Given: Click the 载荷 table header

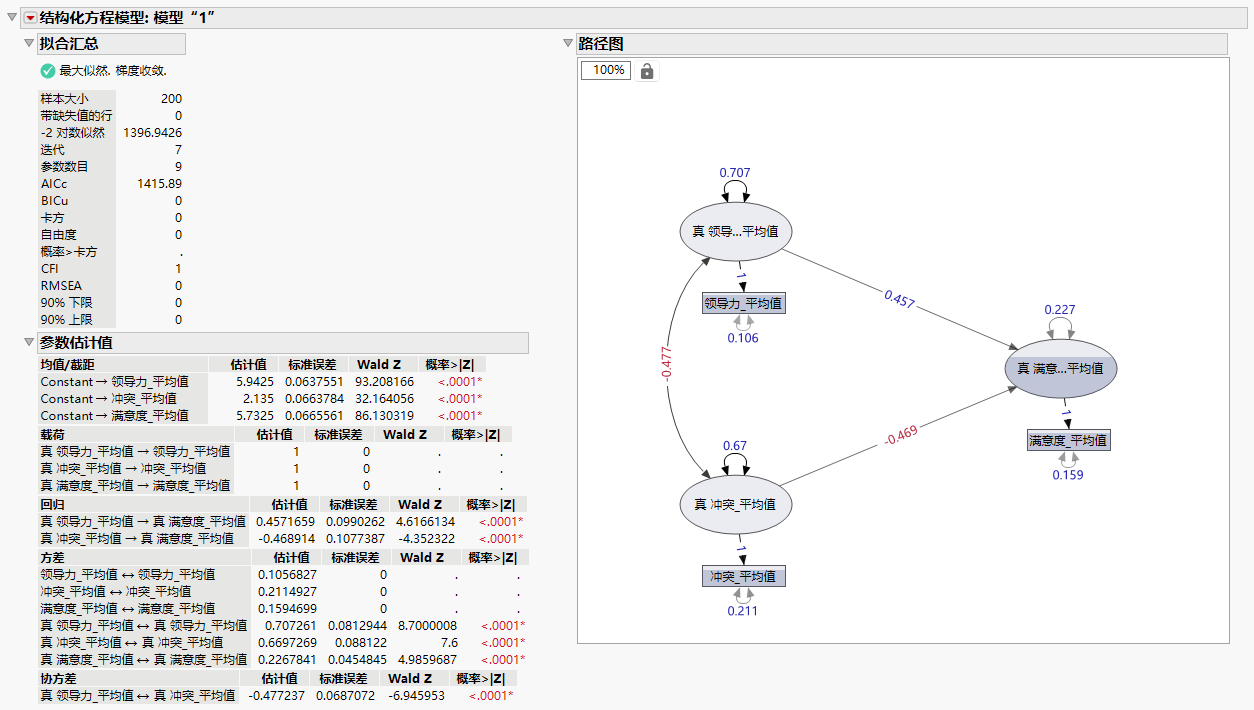Looking at the screenshot, I should pyautogui.click(x=53, y=434).
